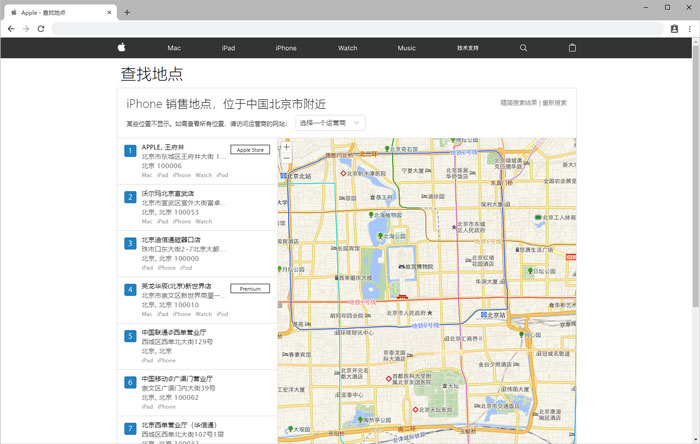Select result number 3 marker badge
700x444 pixels.
coord(130,243)
